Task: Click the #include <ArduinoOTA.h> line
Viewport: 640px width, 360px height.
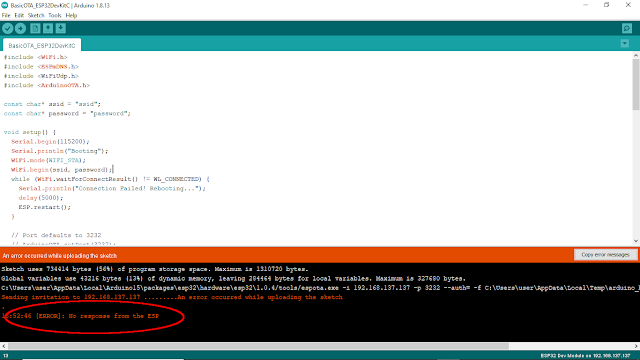Action: [x=47, y=85]
